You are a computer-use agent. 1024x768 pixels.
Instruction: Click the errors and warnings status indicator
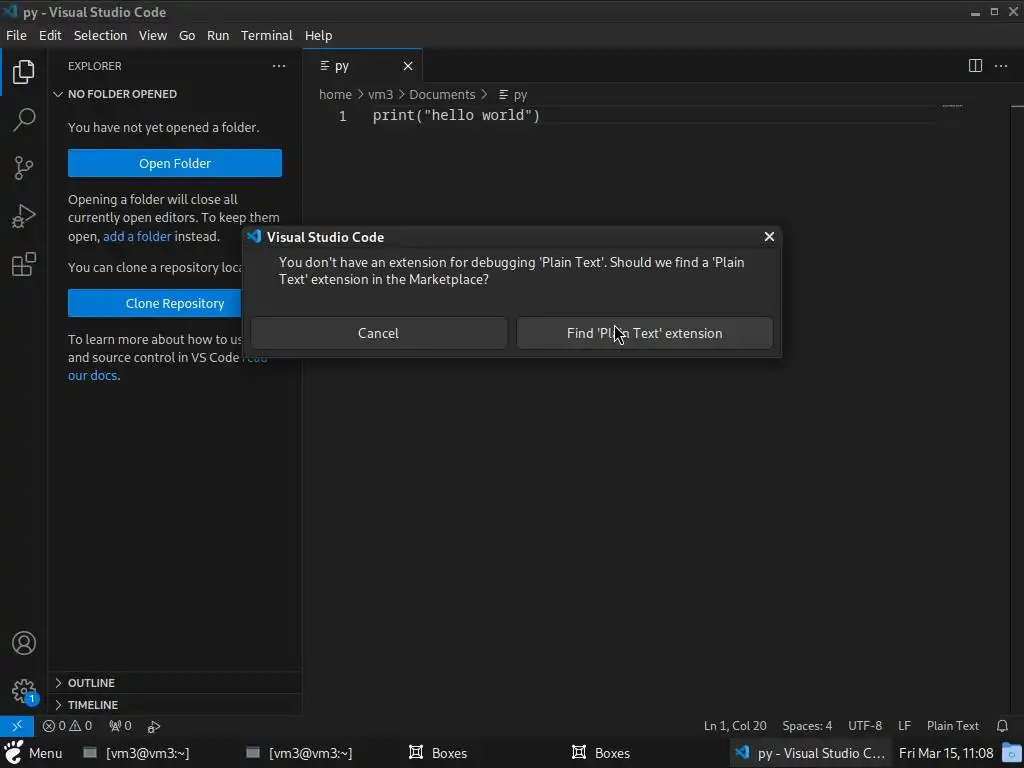click(x=67, y=726)
